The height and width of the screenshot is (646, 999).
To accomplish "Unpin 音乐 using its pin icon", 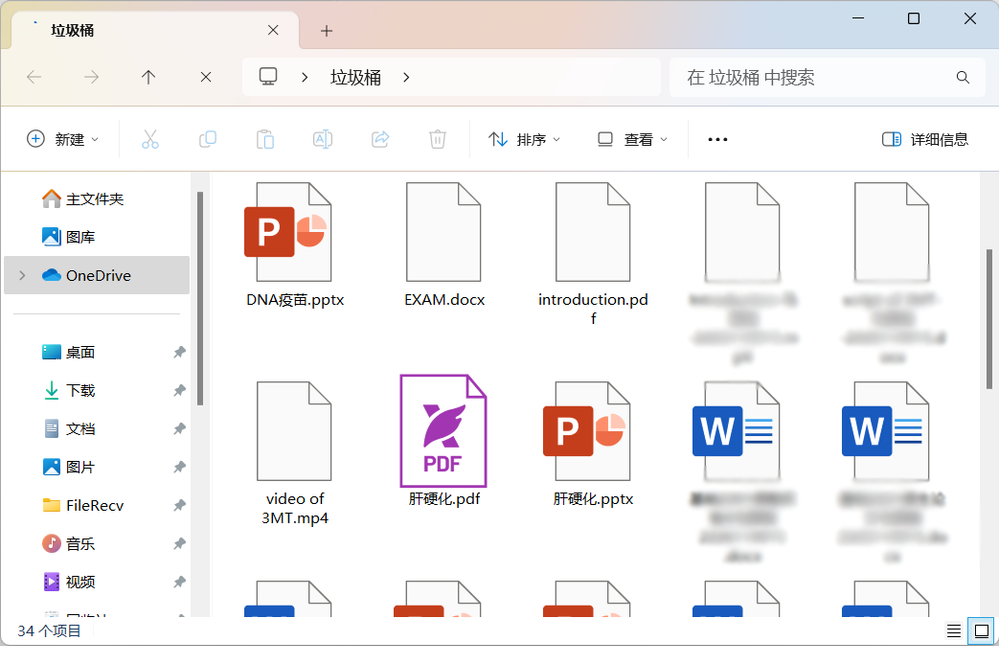I will (x=180, y=543).
